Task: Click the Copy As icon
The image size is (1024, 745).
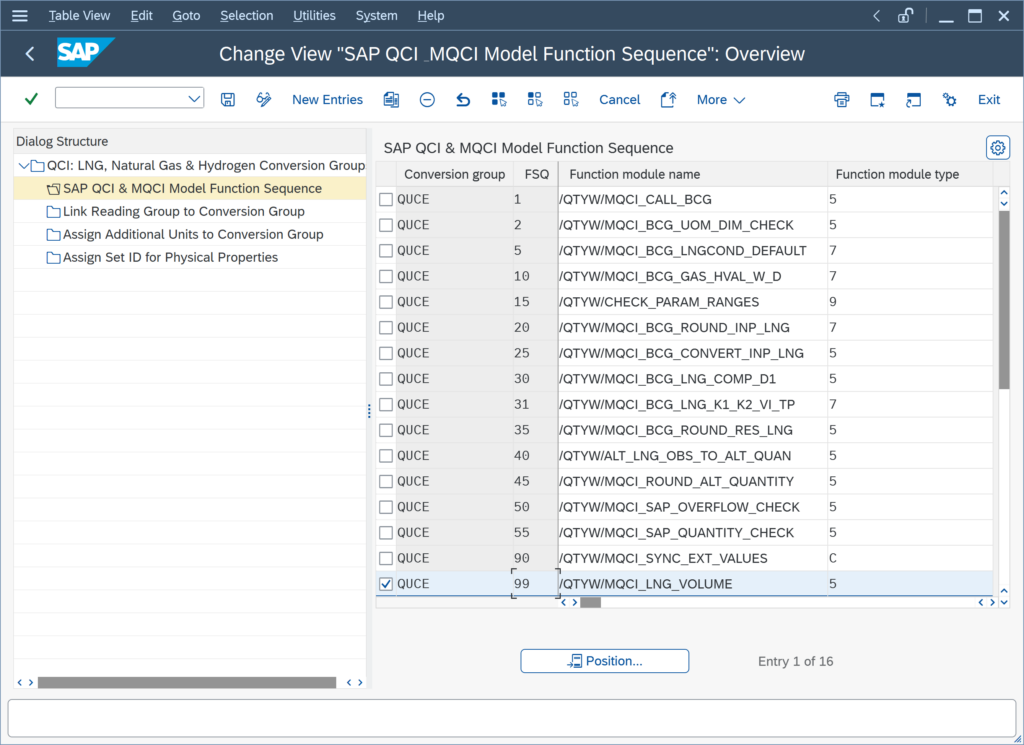Action: [391, 99]
